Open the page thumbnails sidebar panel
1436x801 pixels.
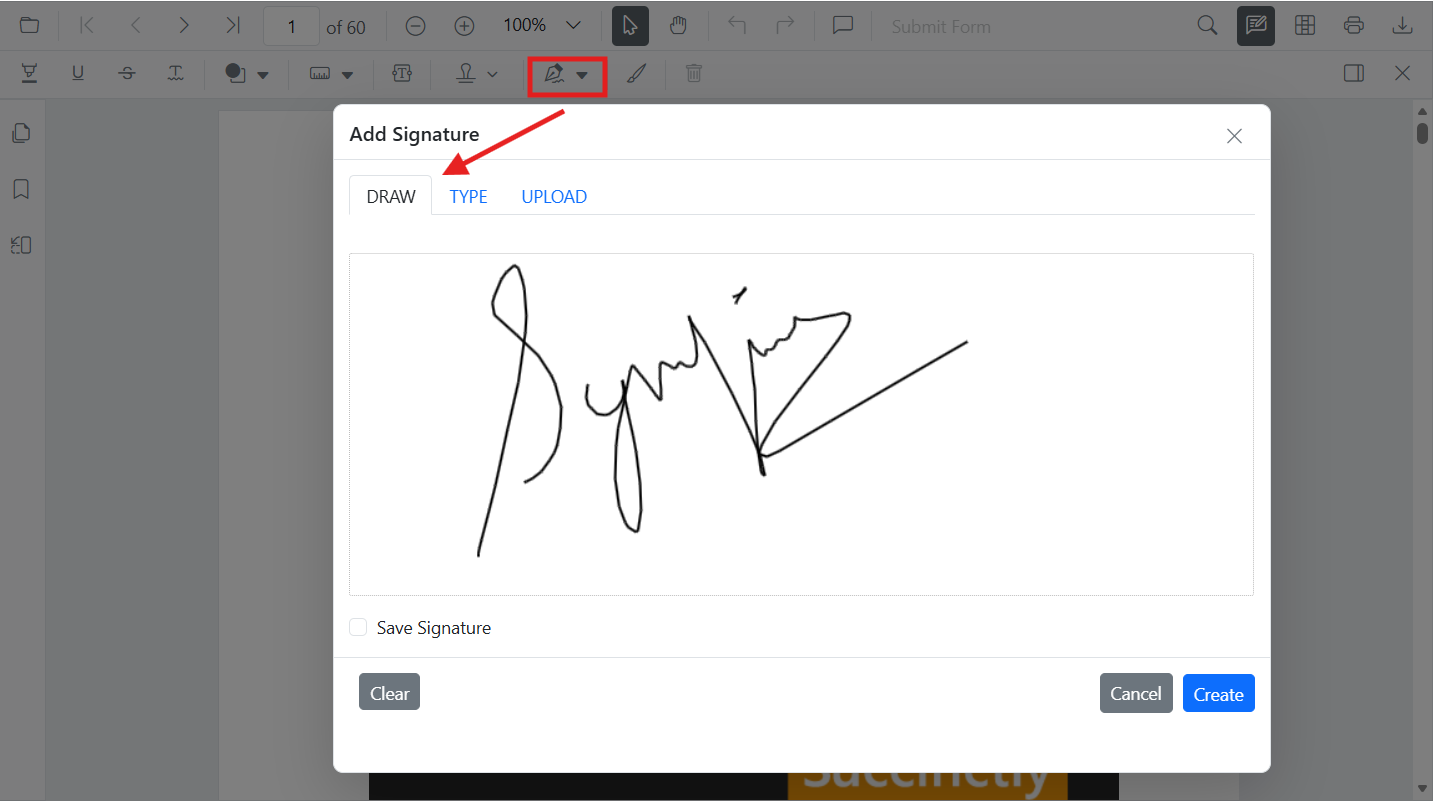(x=21, y=132)
